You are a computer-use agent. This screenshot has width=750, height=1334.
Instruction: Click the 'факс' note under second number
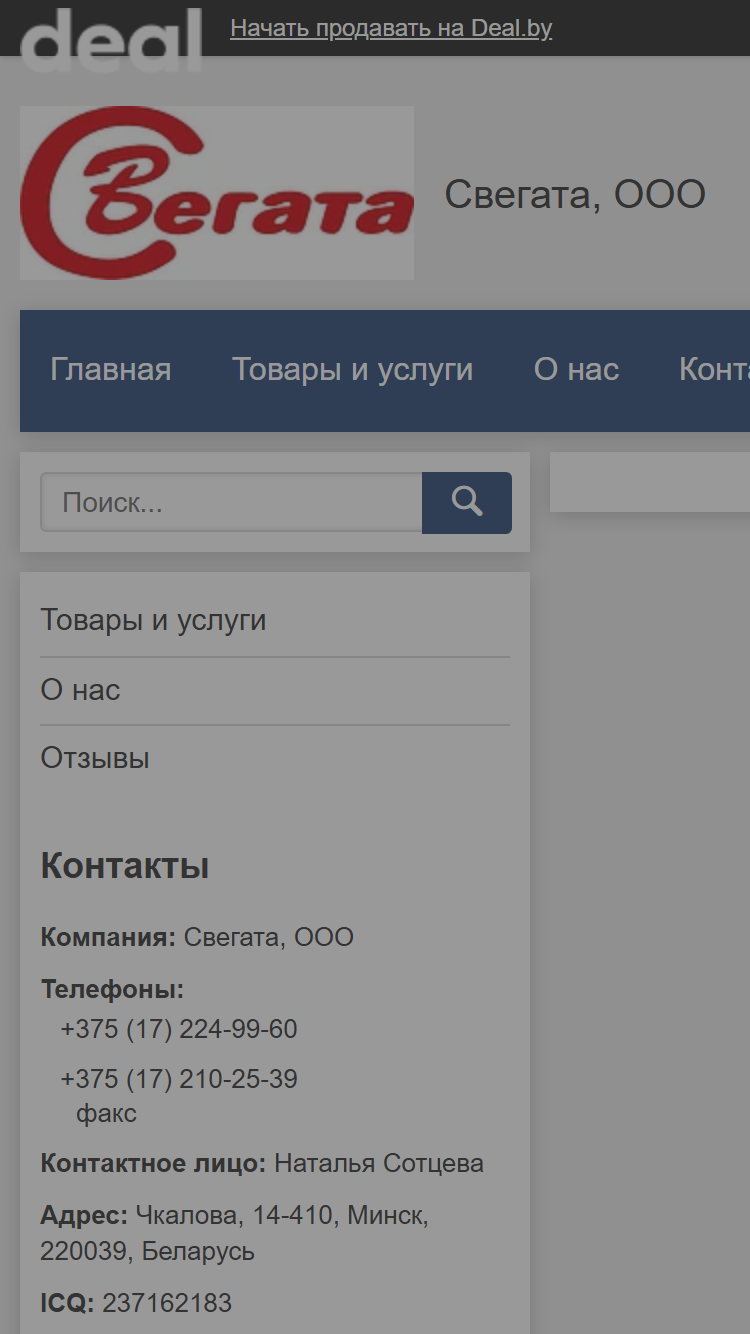(x=106, y=1114)
